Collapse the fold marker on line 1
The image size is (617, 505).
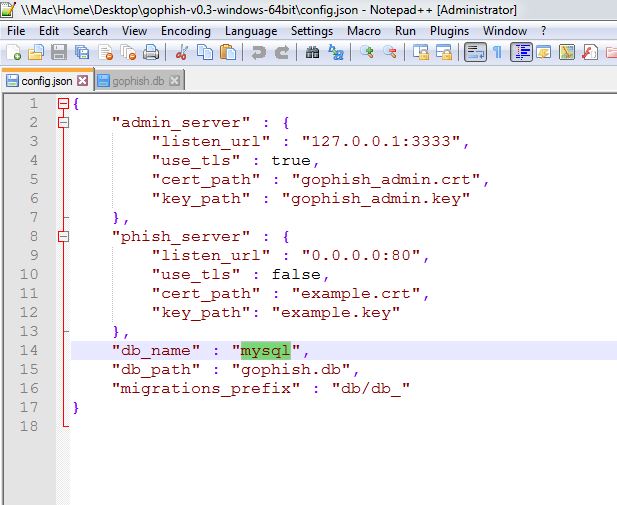(x=63, y=104)
